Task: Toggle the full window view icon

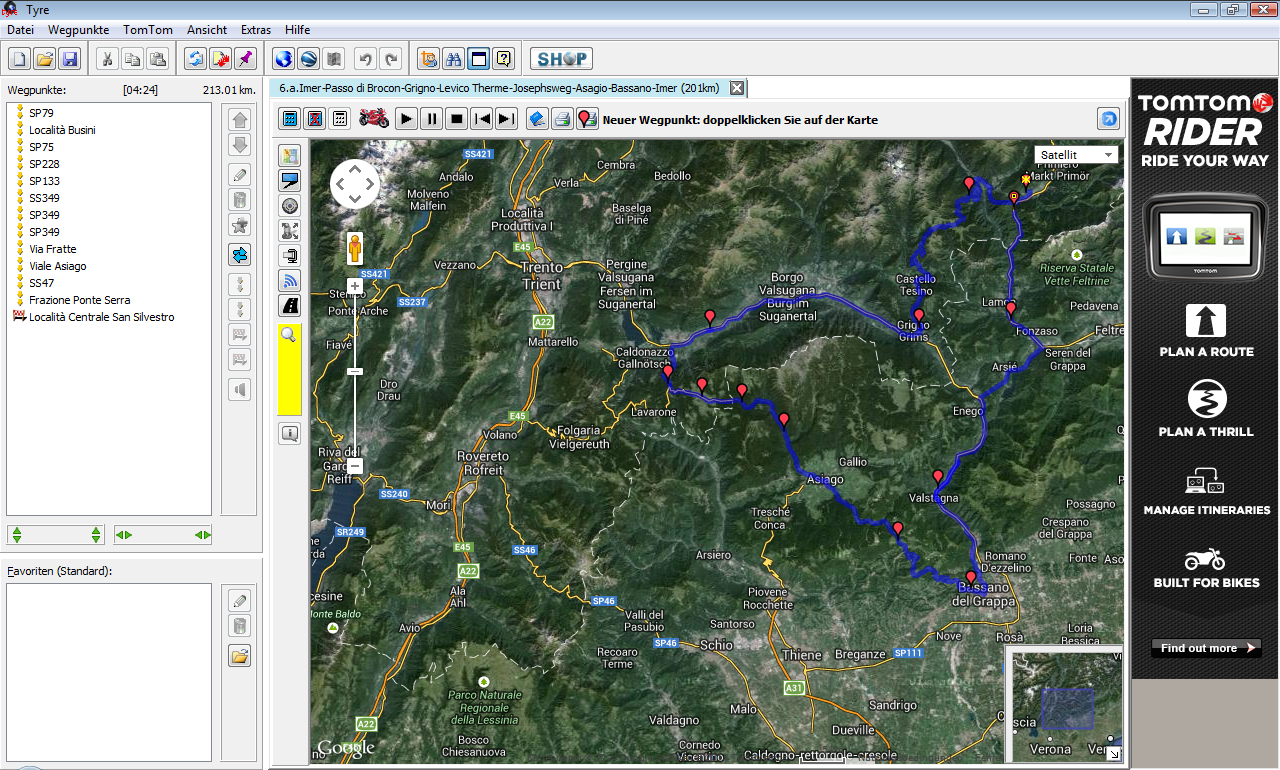Action: [479, 59]
